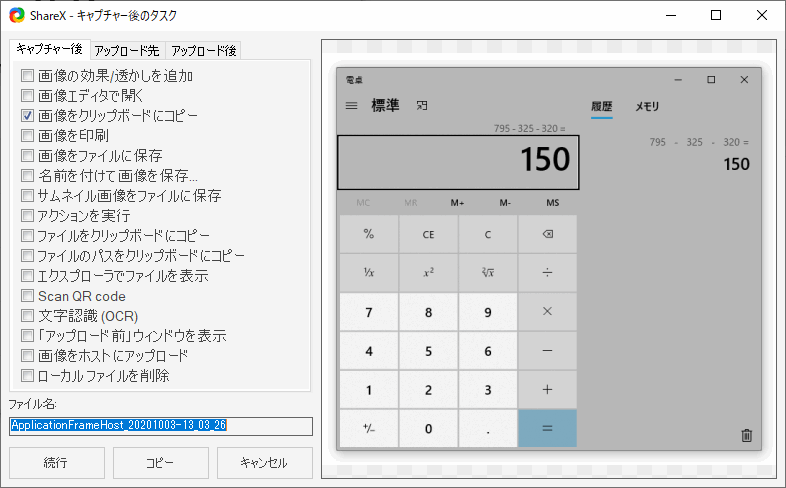Viewport: 786px width, 488px height.
Task: Click the calculator percent key
Action: click(x=369, y=234)
